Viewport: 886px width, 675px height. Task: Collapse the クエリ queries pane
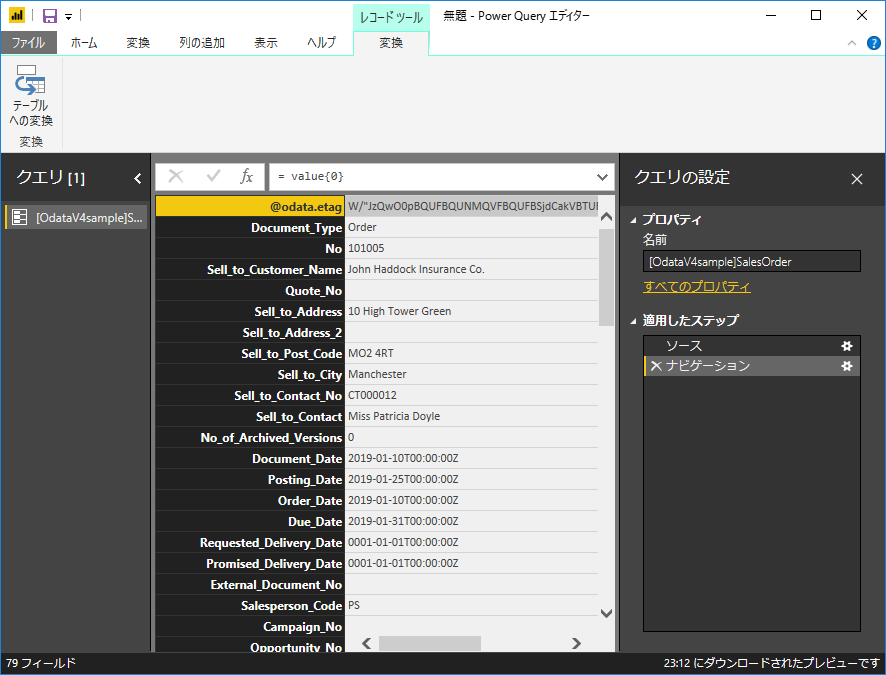(x=138, y=178)
